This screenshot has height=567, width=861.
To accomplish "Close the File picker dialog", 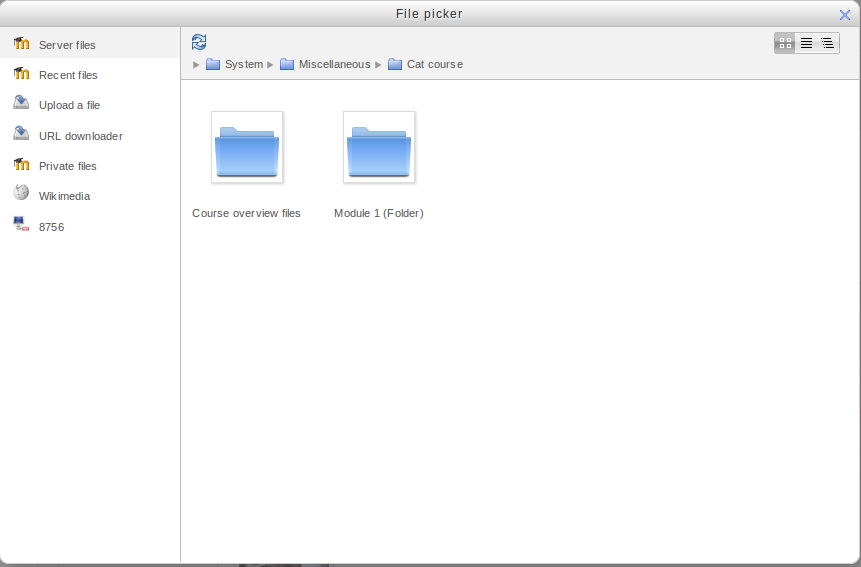I will coord(845,15).
